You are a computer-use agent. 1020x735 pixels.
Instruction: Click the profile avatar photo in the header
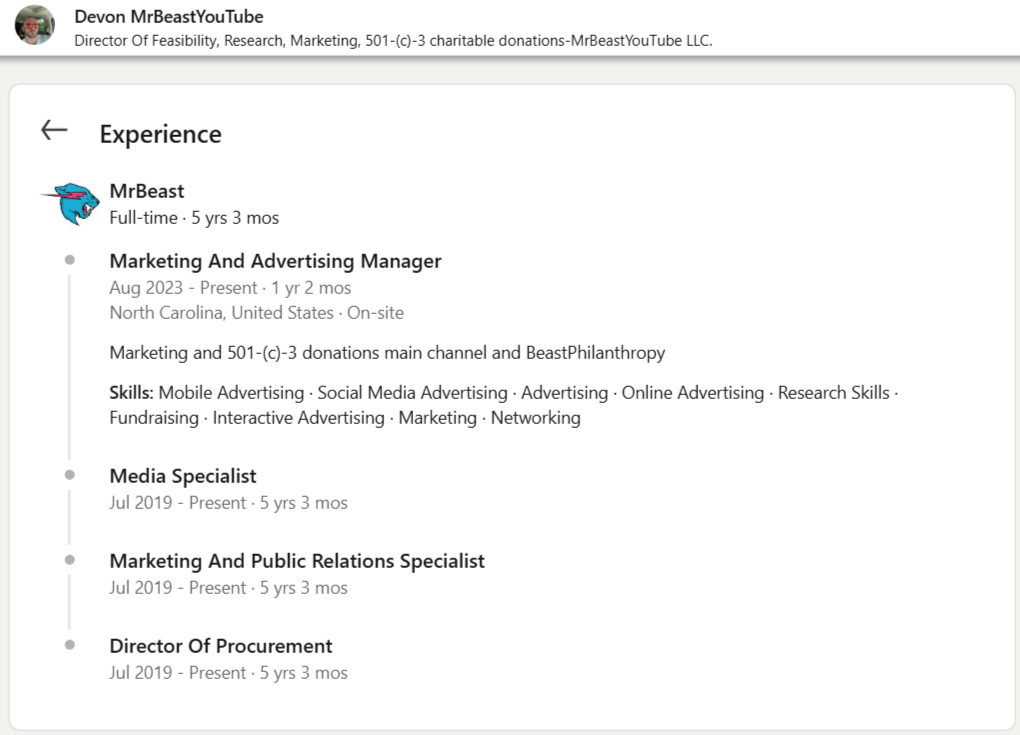[34, 25]
